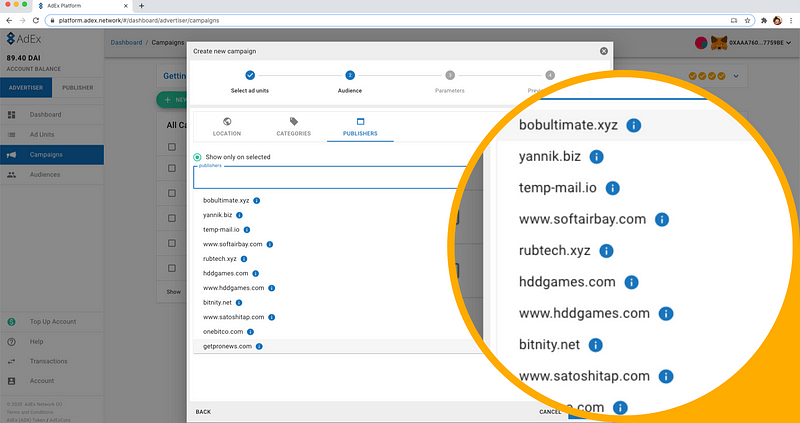Click Terms and Conditions footer link

click(x=30, y=412)
